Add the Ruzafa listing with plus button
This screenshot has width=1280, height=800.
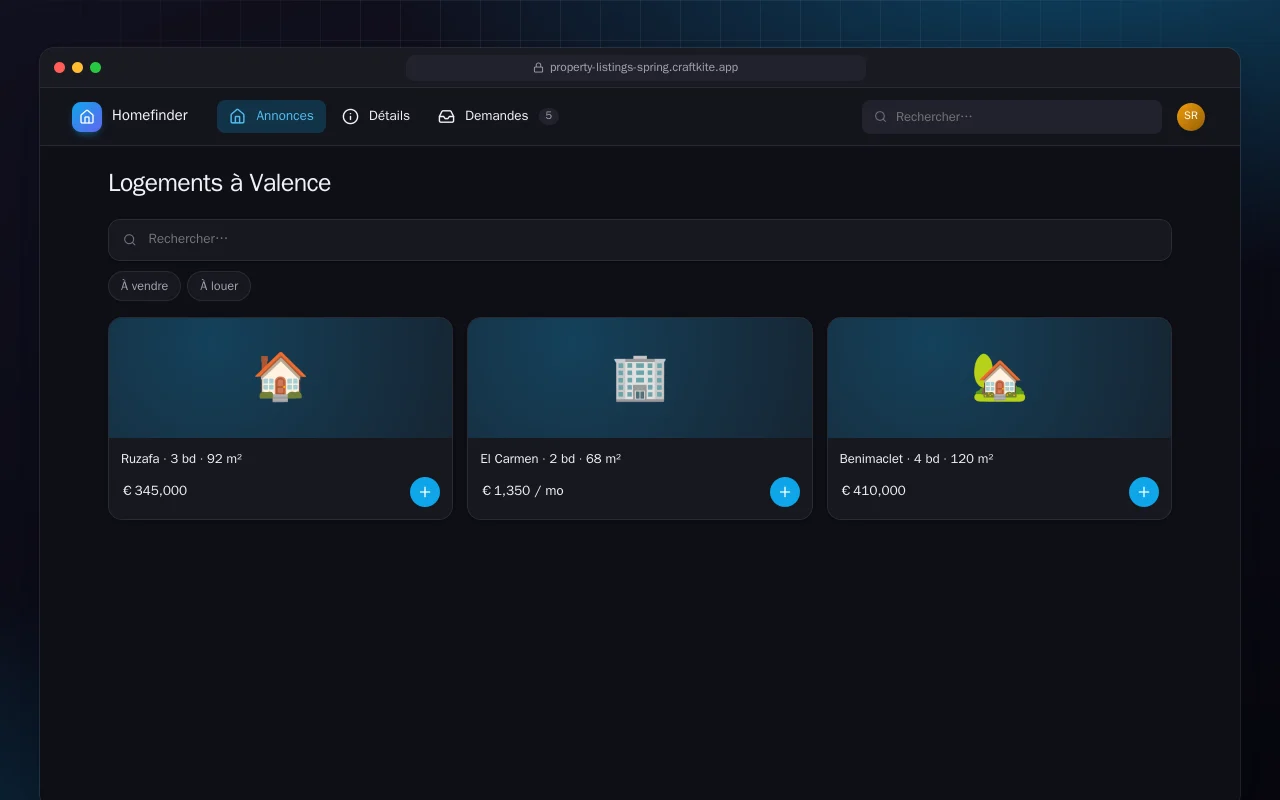(x=425, y=492)
